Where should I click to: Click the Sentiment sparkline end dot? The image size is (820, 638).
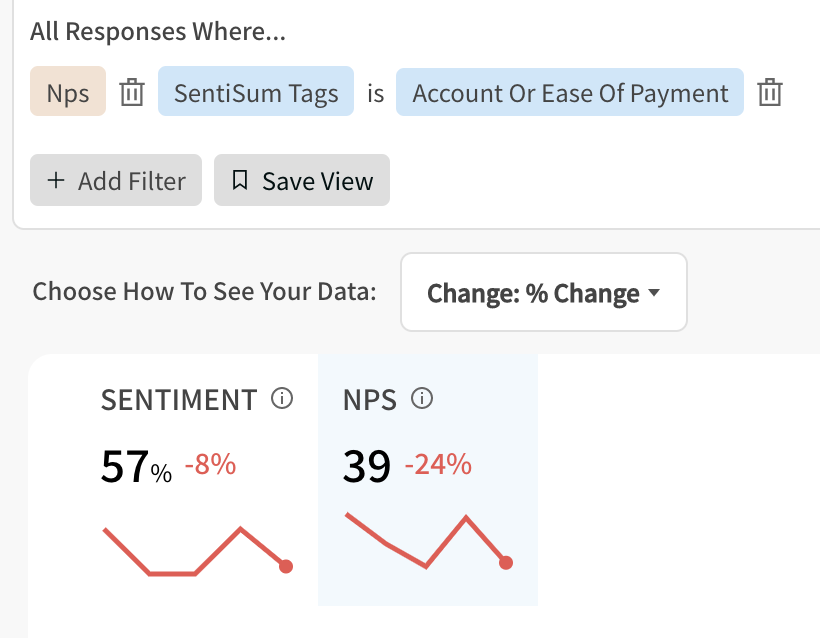tap(286, 566)
